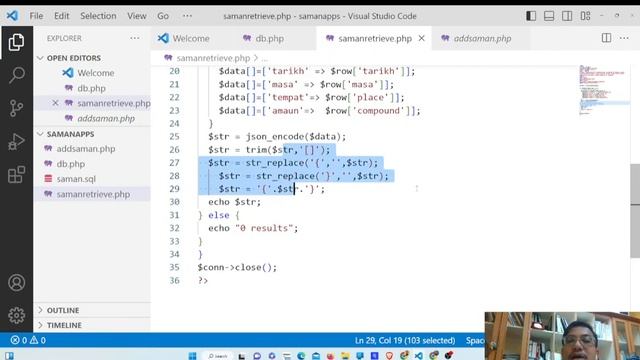Toggle primary side bar layout button
The width and height of the screenshot is (640, 360).
[531, 16]
